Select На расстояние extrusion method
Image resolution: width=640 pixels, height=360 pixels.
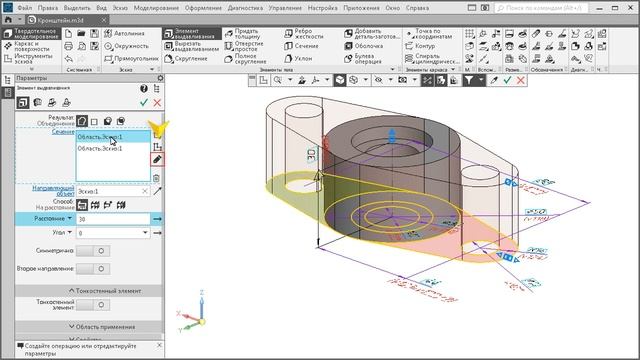point(82,205)
